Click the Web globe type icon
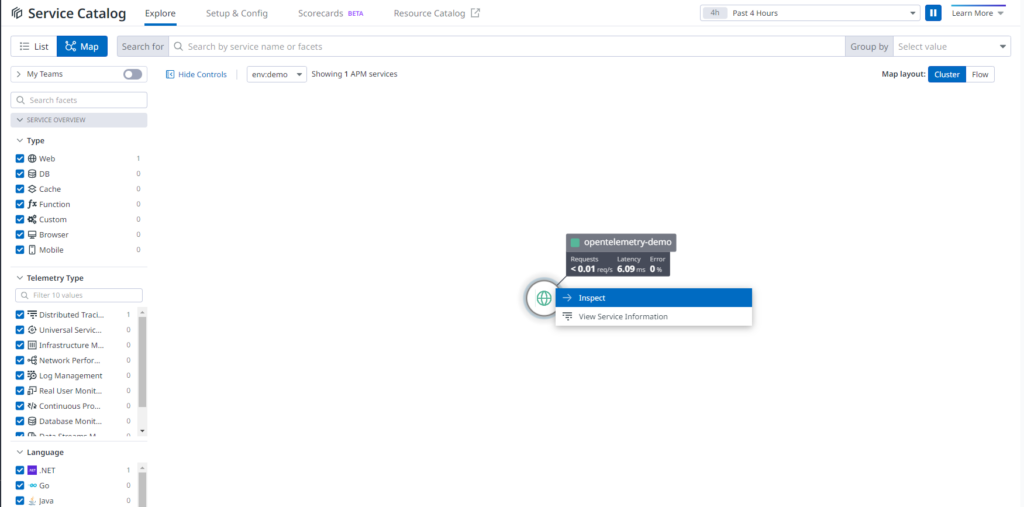The image size is (1024, 507). click(33, 159)
